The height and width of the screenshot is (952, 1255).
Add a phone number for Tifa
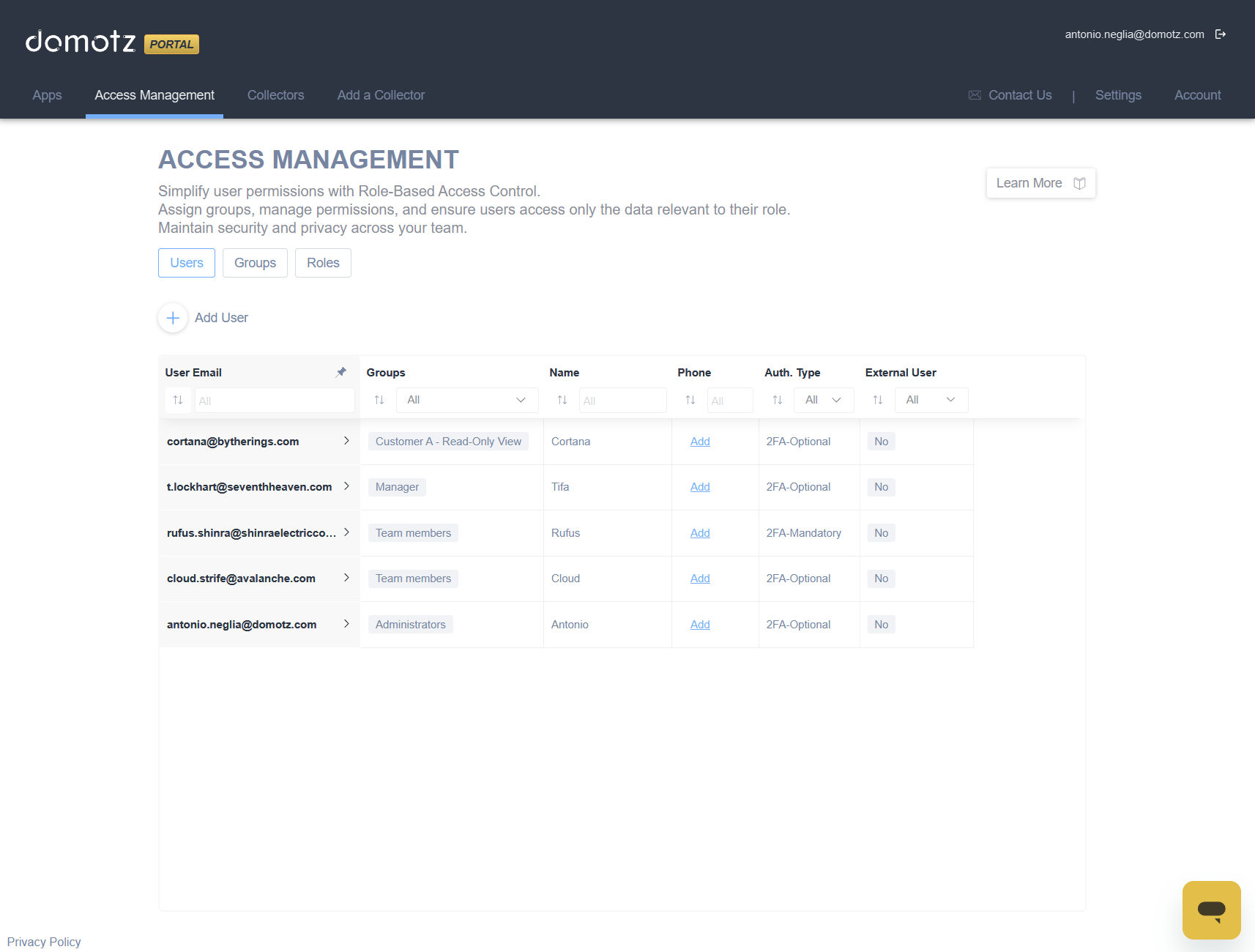[x=700, y=487]
